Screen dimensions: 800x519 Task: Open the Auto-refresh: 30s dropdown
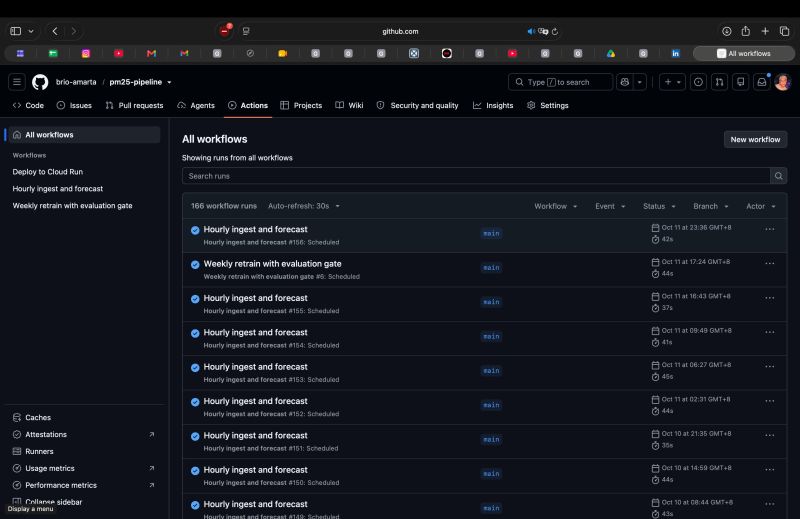click(x=304, y=206)
